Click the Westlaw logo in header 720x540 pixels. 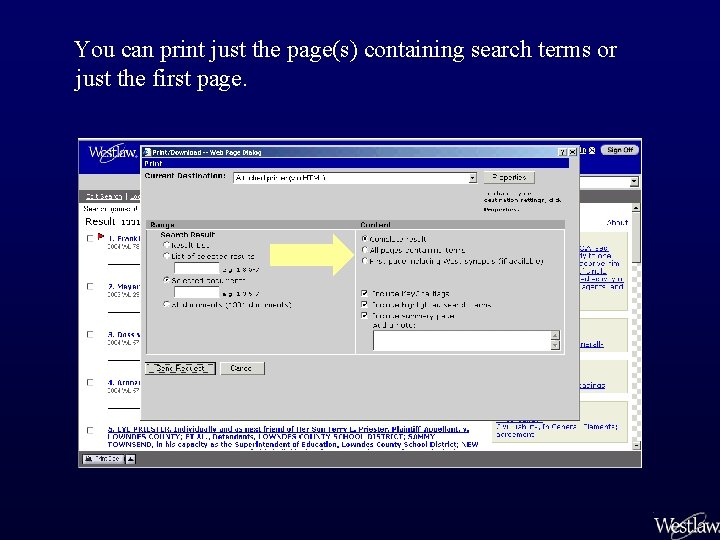112,153
